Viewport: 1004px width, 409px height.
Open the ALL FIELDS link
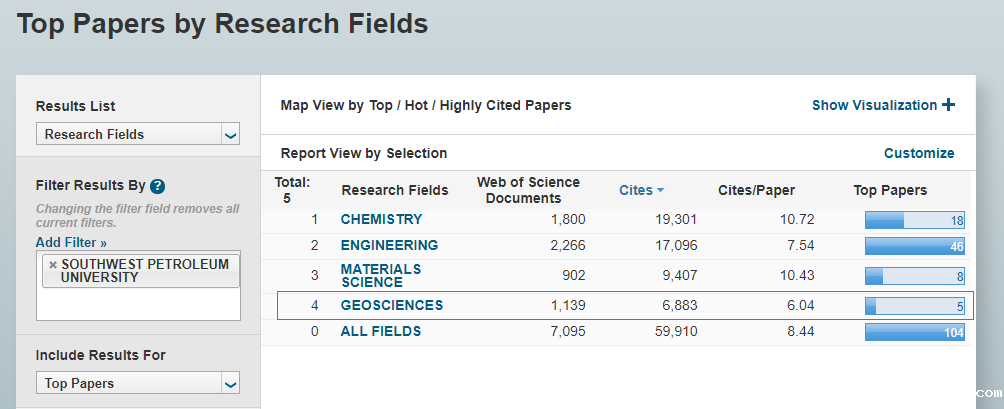pos(380,331)
